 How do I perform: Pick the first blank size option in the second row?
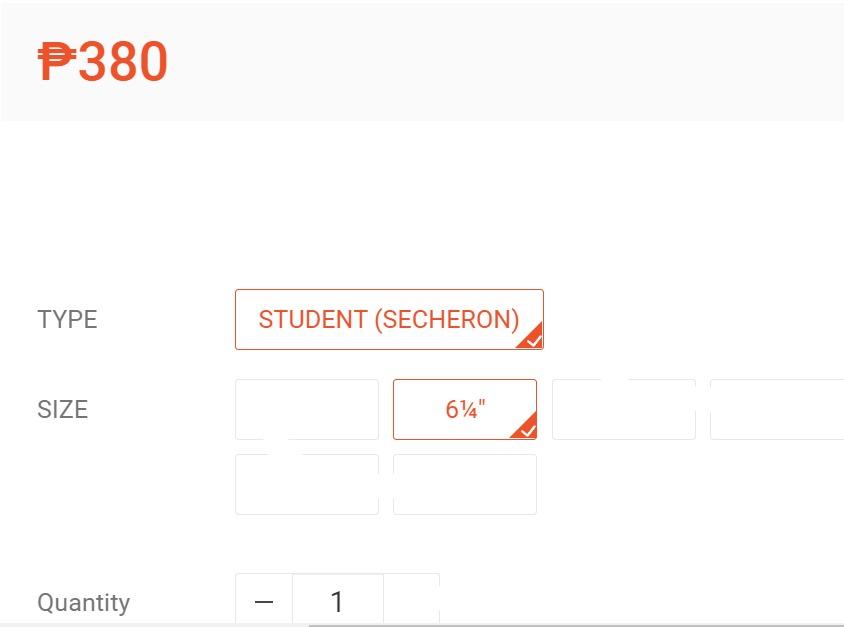tap(307, 484)
